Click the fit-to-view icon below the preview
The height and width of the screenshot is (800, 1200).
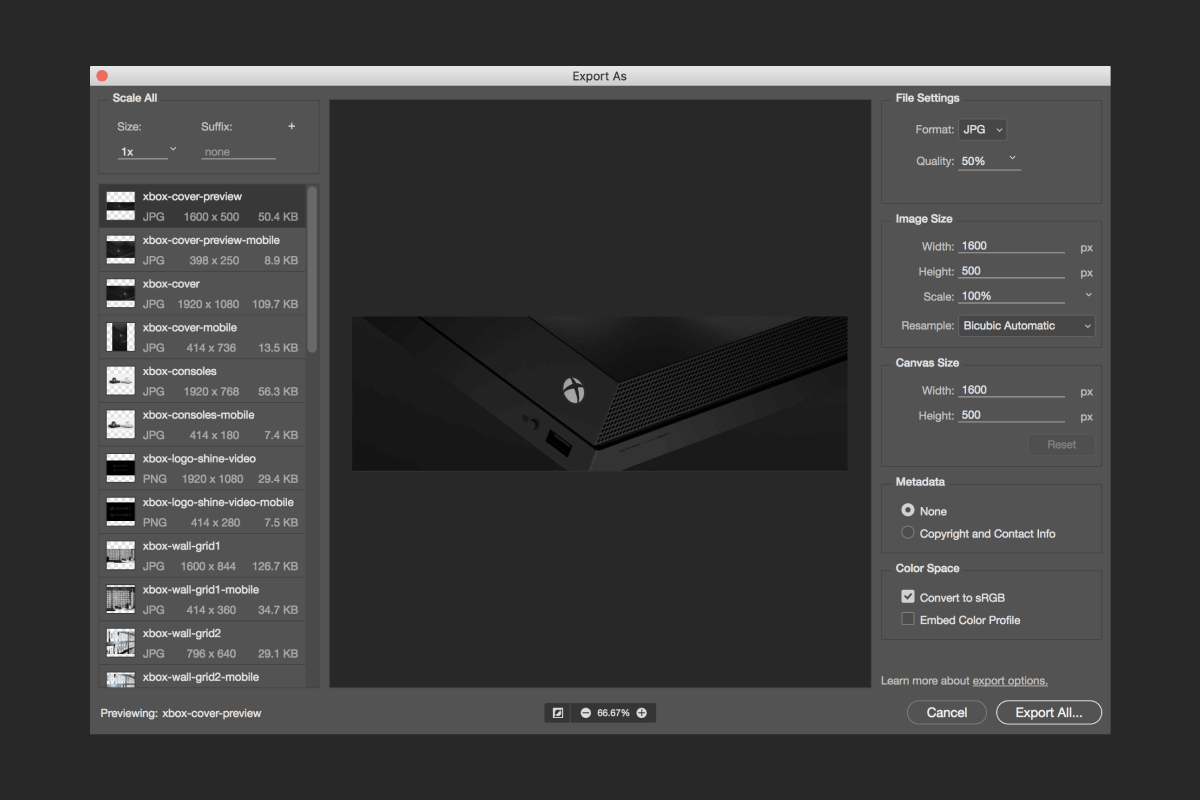[558, 713]
